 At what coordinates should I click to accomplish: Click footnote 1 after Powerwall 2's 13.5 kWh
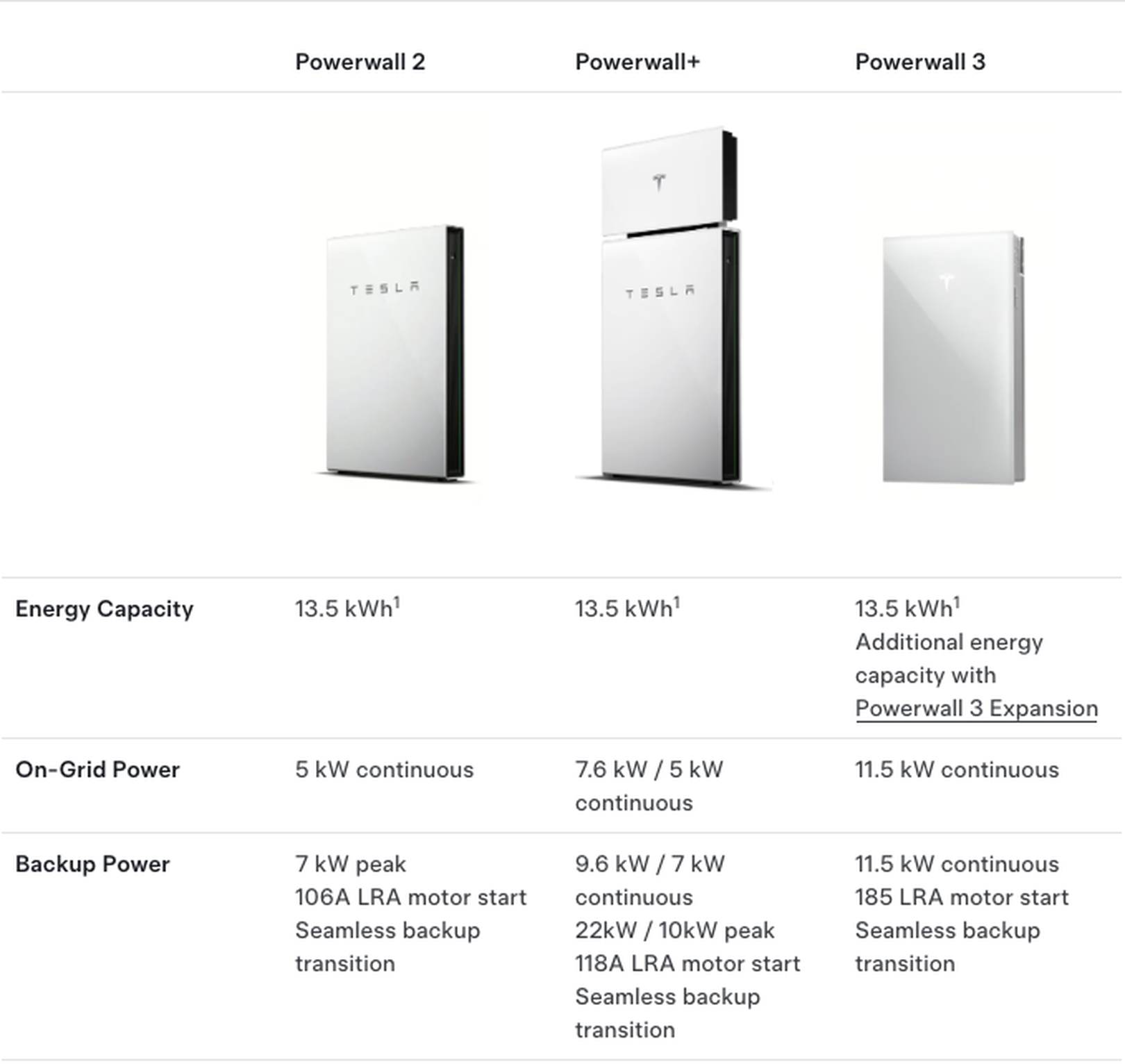click(x=397, y=602)
